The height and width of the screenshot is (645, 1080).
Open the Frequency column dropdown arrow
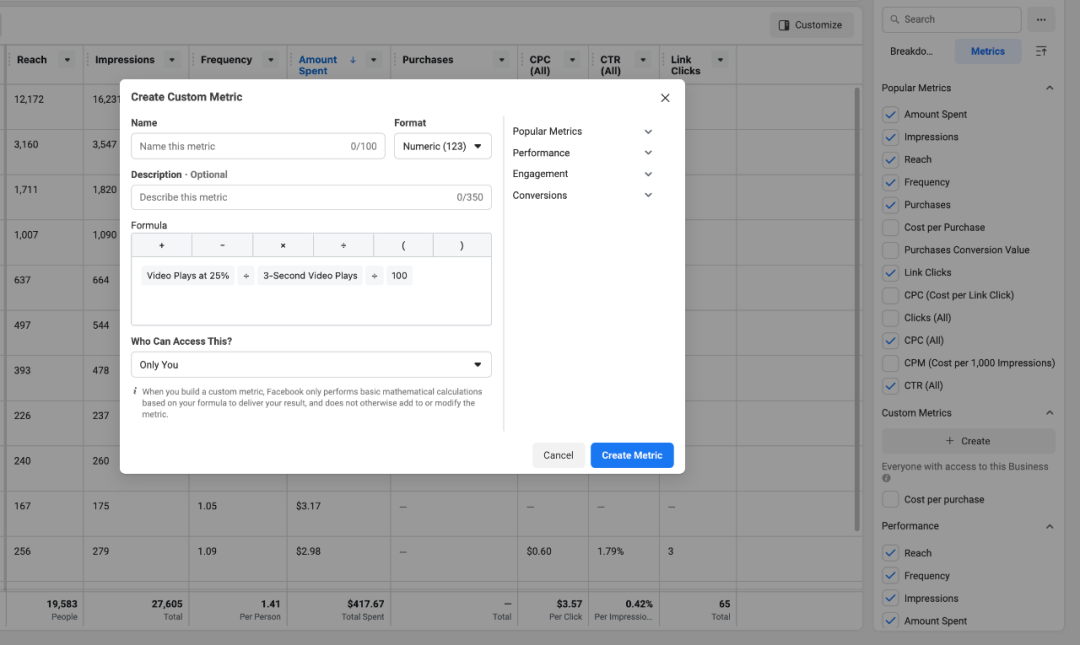pyautogui.click(x=271, y=60)
